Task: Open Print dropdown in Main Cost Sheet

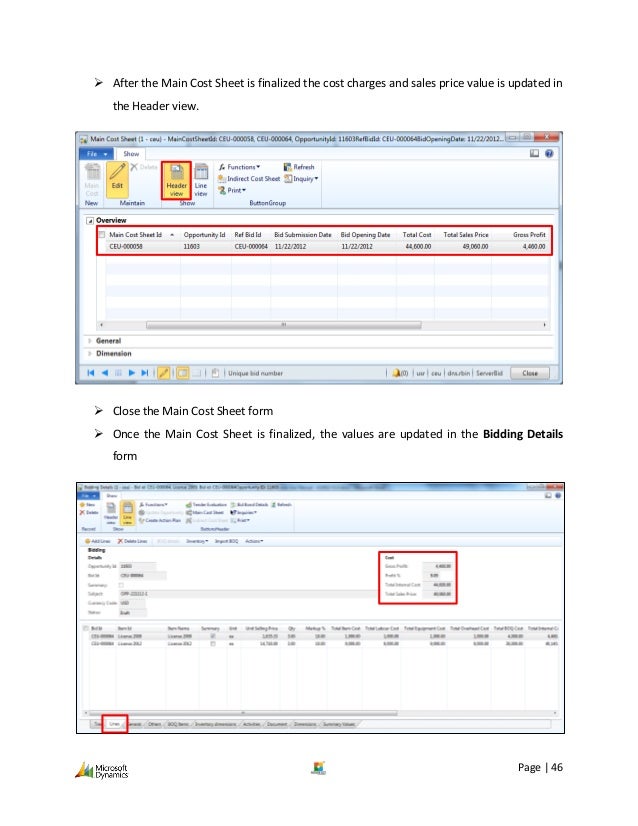Action: pos(232,190)
